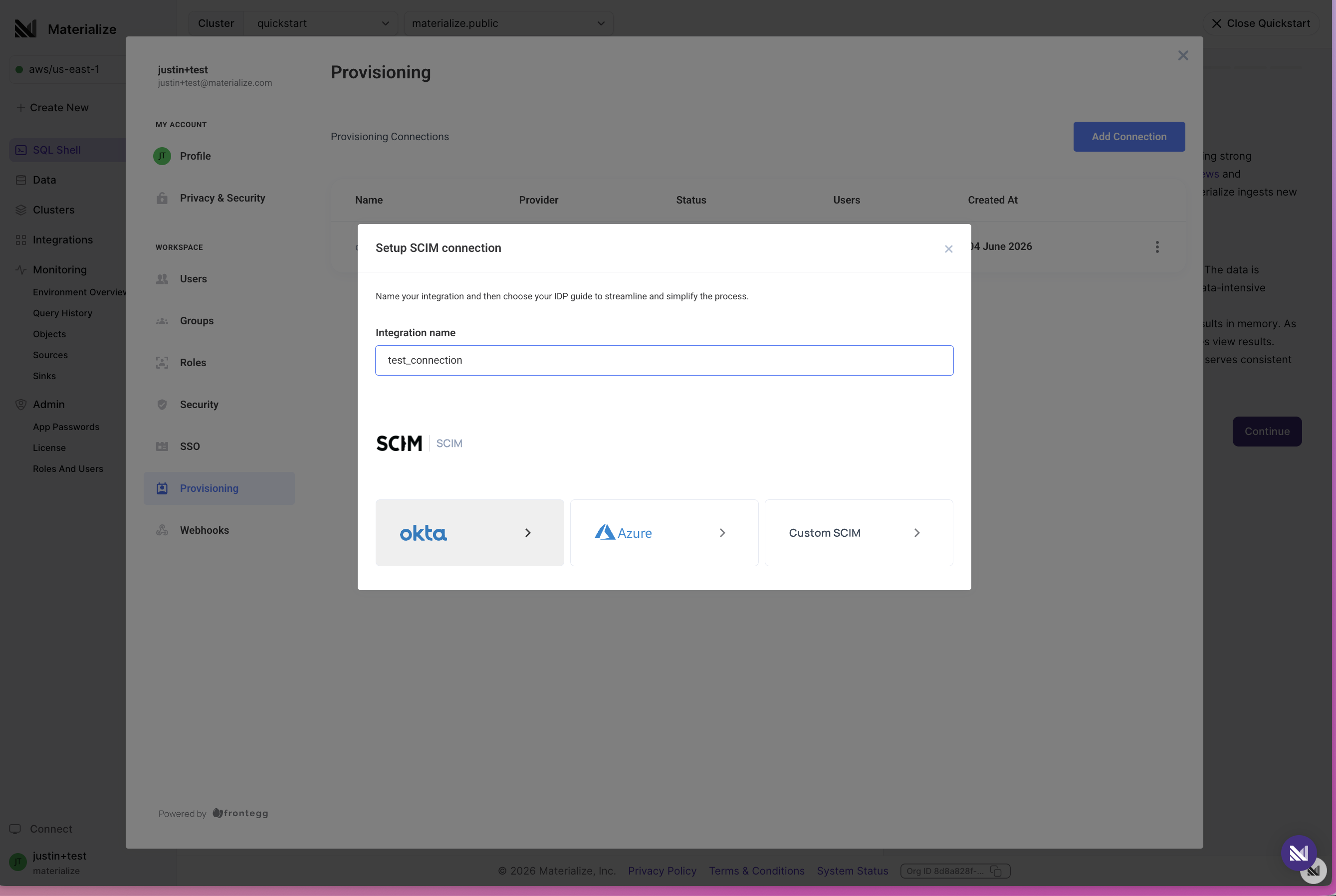This screenshot has width=1336, height=896.
Task: Click the Webhooks icon
Action: pyautogui.click(x=162, y=530)
